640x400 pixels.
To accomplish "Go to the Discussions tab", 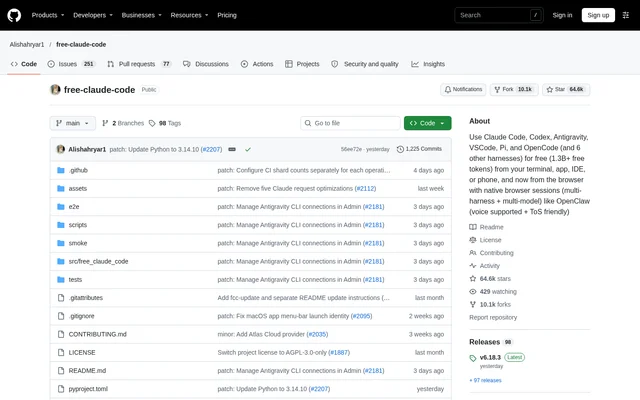I will pos(206,64).
